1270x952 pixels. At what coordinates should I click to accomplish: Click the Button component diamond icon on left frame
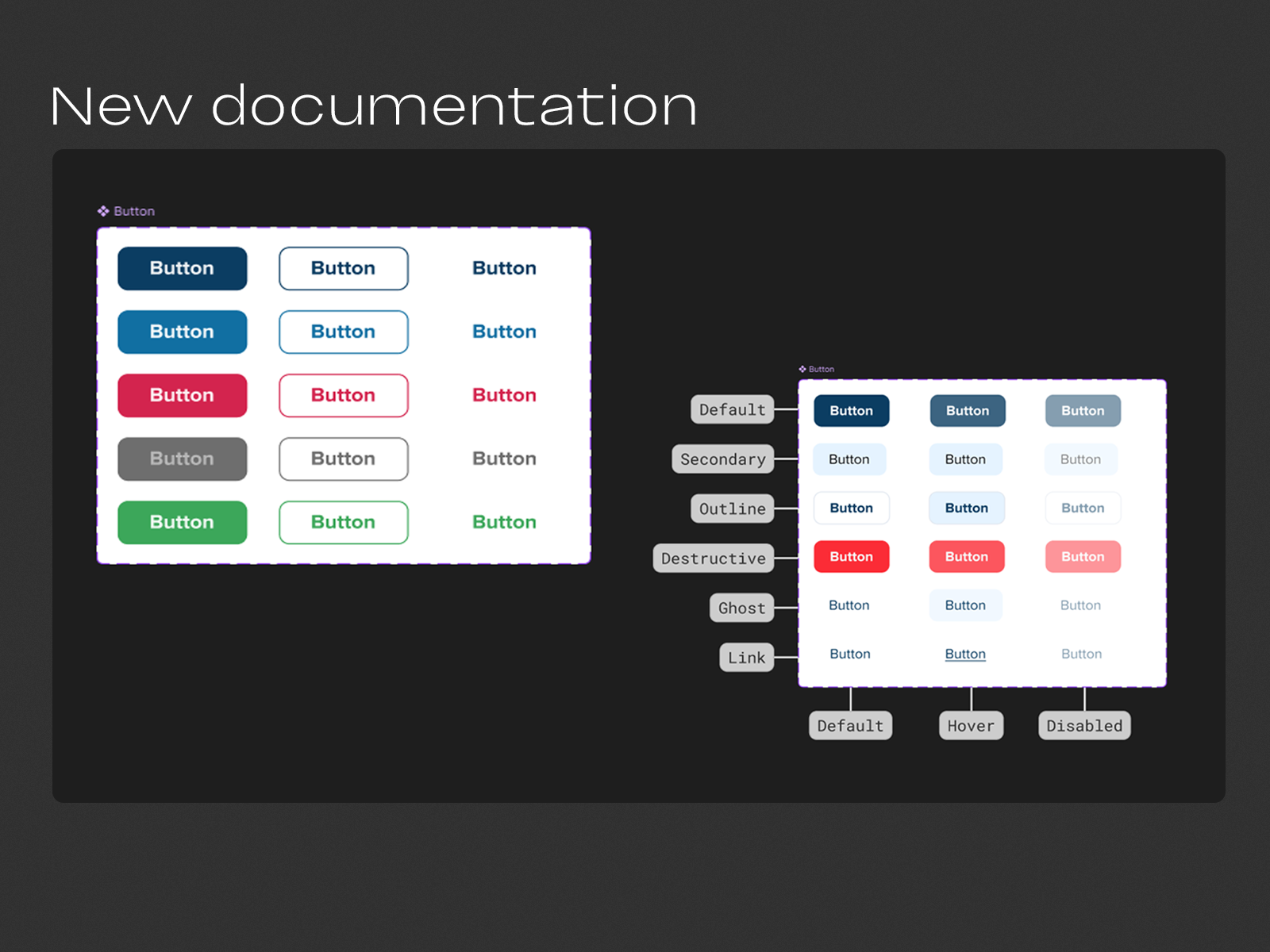click(x=103, y=210)
